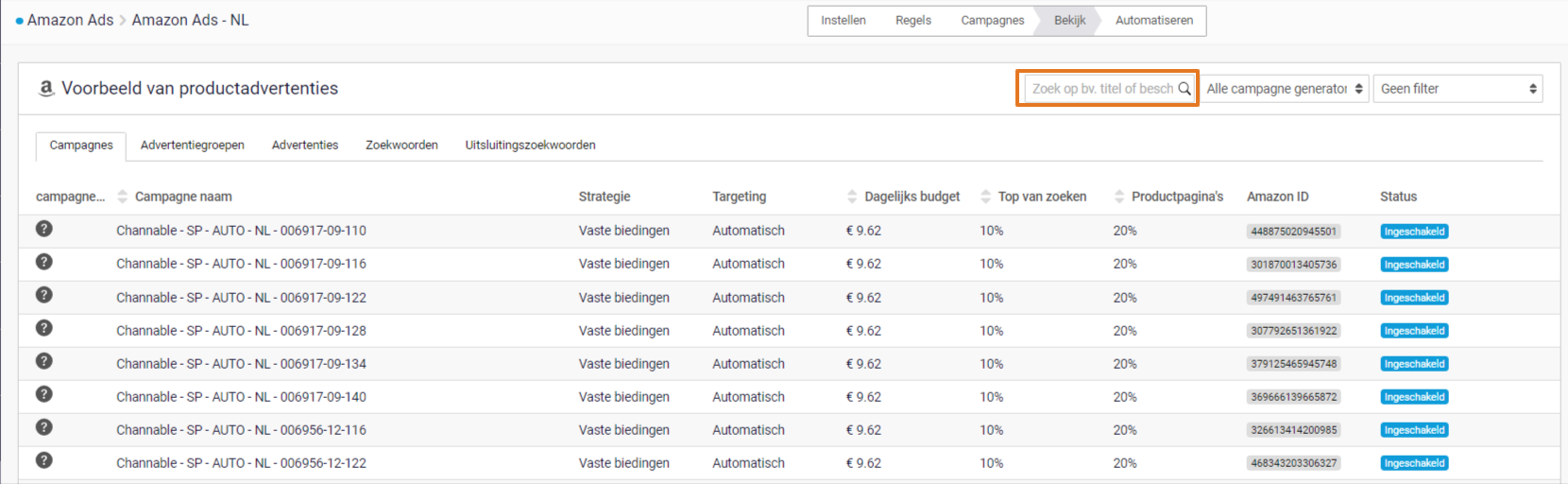
Task: Click the question mark icon for campaign 006917-09-134
Action: click(44, 361)
